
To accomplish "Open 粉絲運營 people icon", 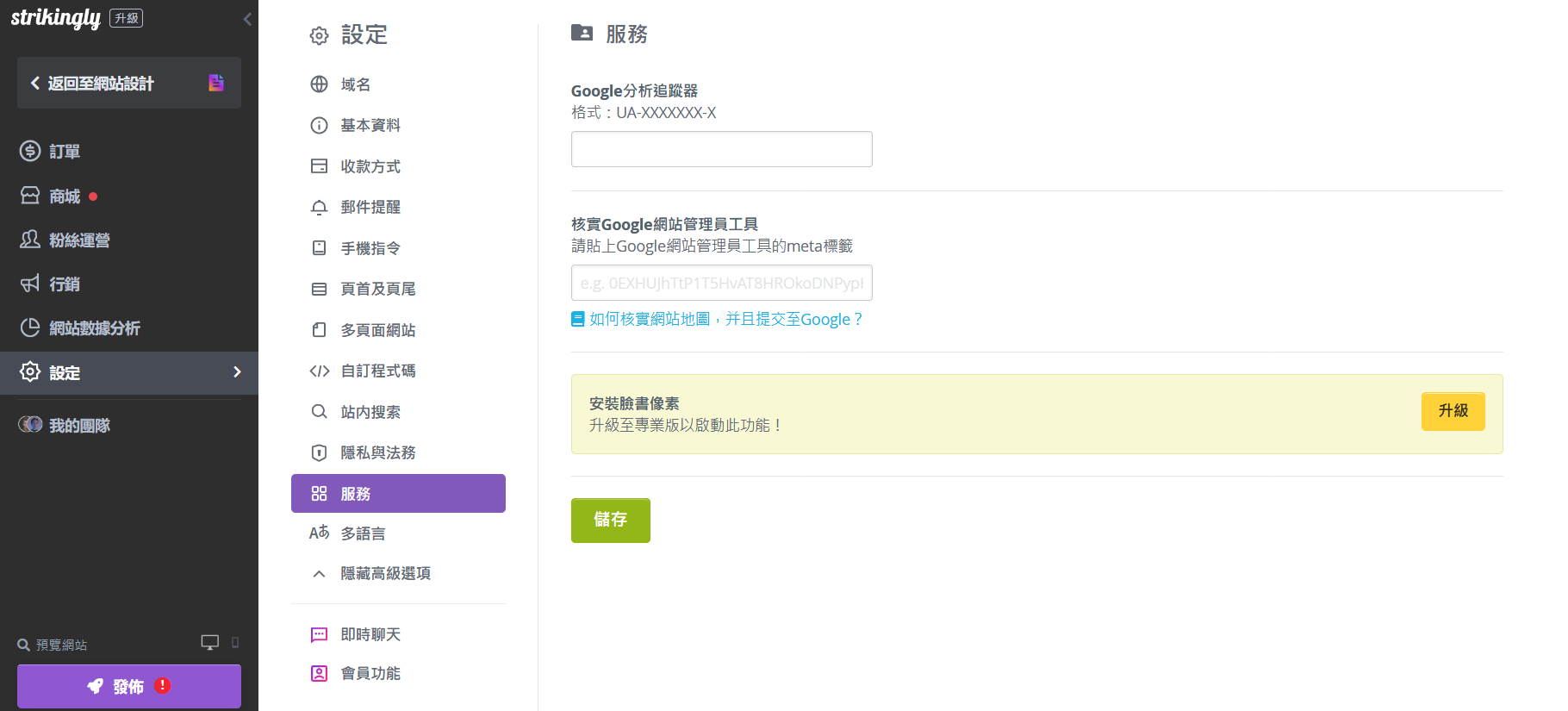I will (30, 240).
